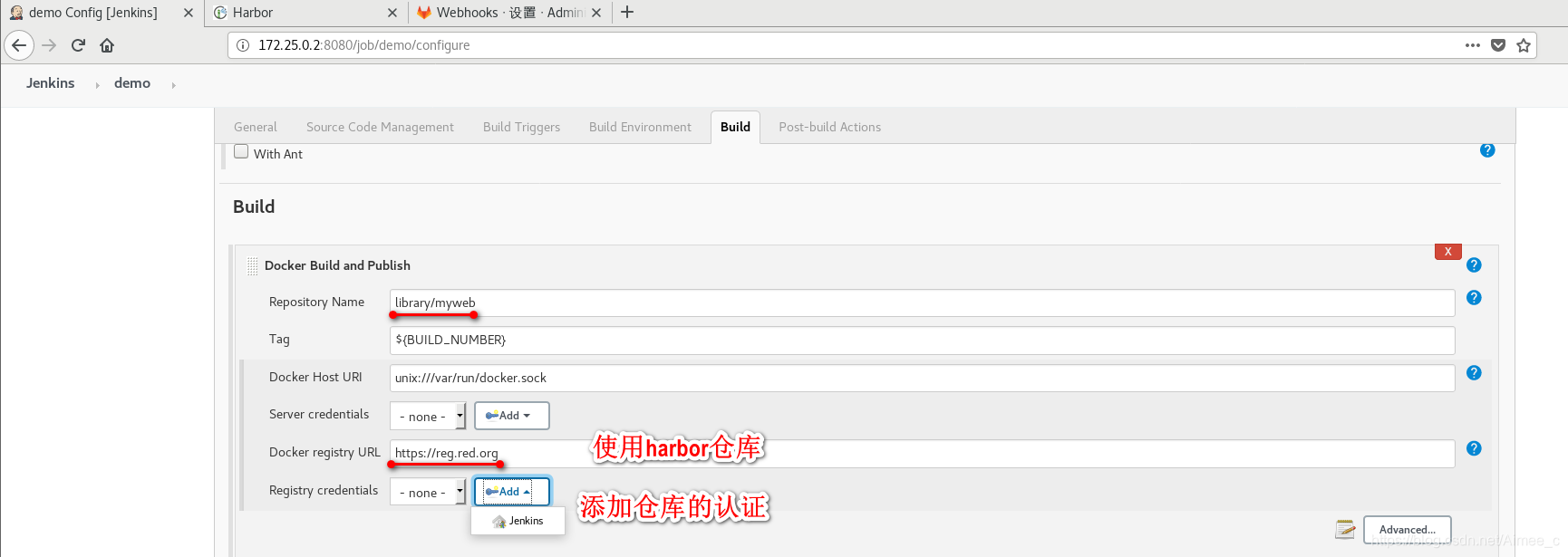Click the browser forward arrow button
The width and height of the screenshot is (1568, 557).
click(49, 45)
